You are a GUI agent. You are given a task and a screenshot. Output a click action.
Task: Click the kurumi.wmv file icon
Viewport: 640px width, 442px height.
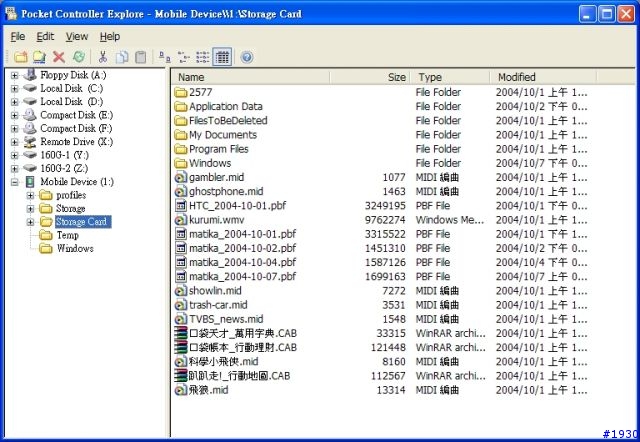(x=180, y=220)
